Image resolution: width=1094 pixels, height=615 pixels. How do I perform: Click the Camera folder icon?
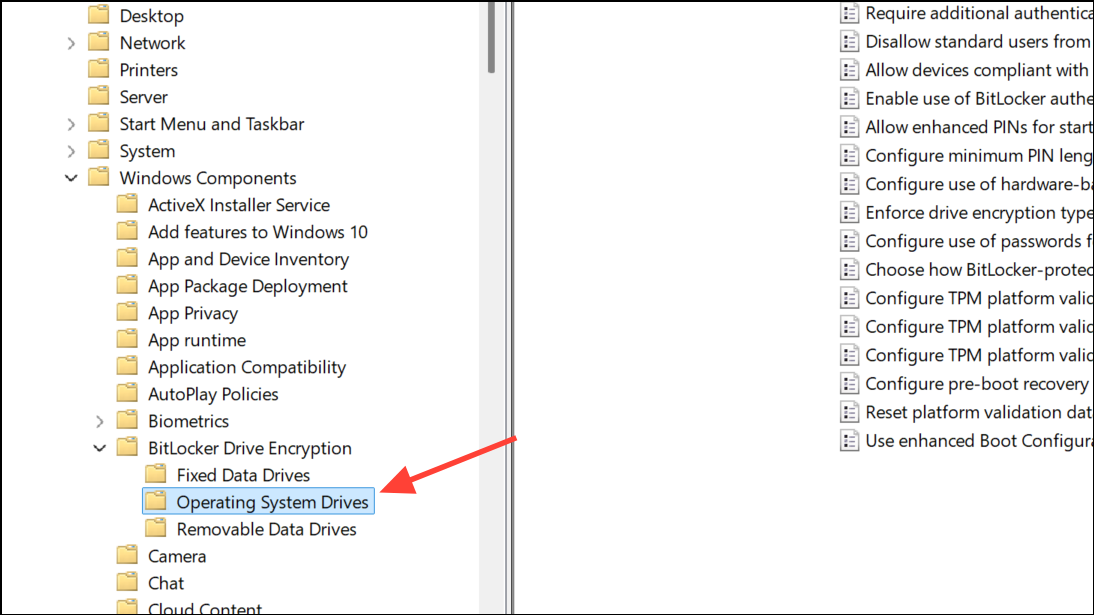click(x=128, y=556)
